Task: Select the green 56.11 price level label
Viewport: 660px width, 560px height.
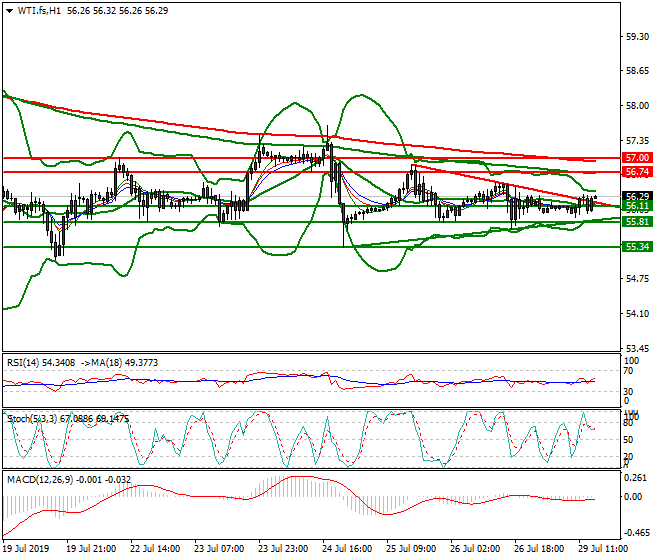Action: (637, 206)
